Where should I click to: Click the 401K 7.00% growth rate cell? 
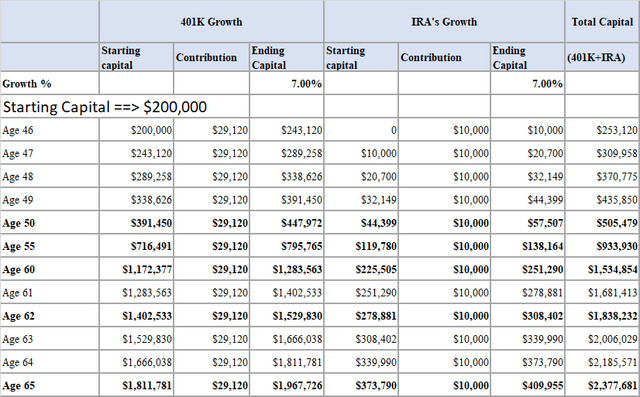click(286, 84)
